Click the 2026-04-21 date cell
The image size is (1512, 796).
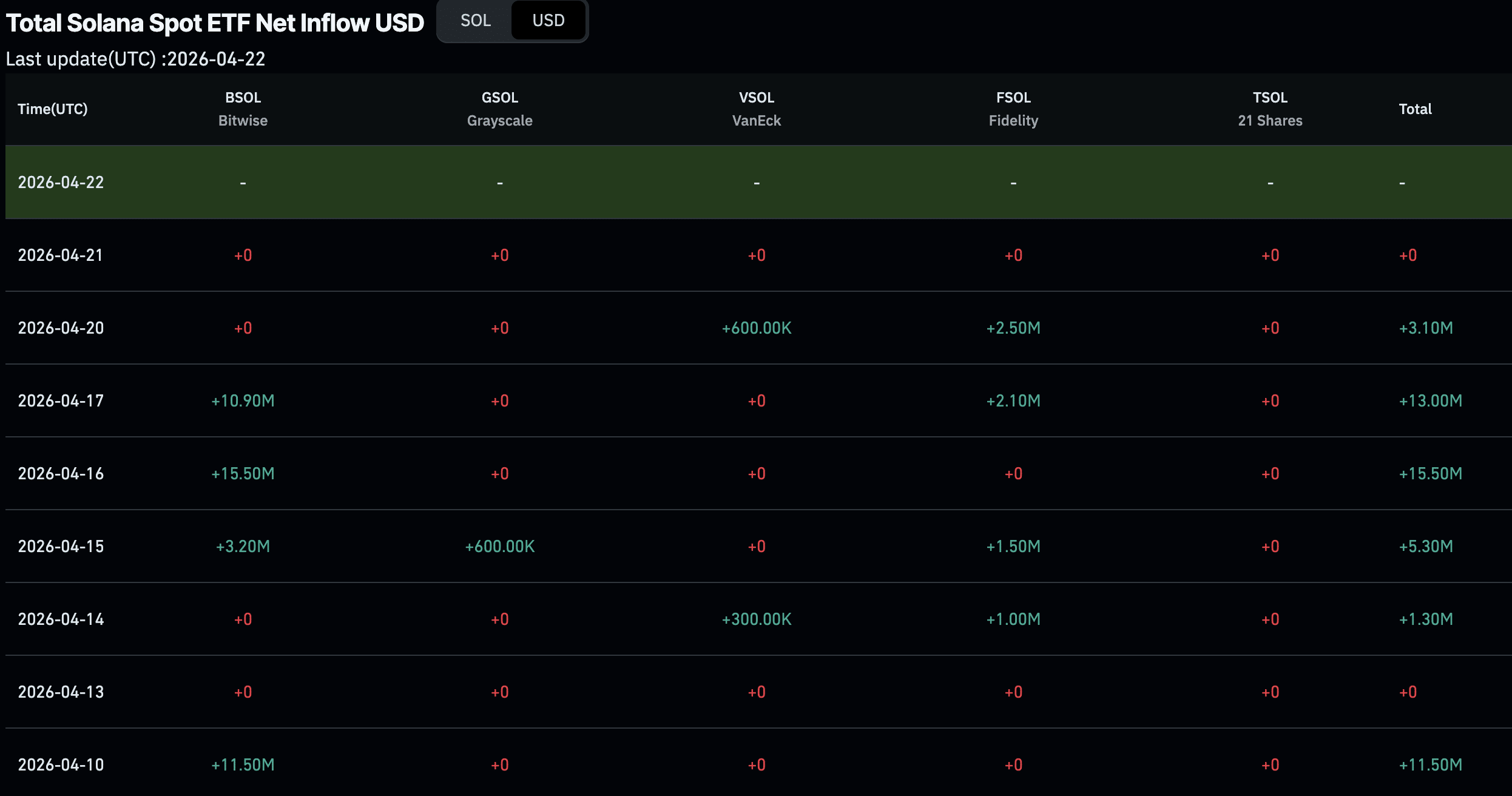pyautogui.click(x=61, y=255)
